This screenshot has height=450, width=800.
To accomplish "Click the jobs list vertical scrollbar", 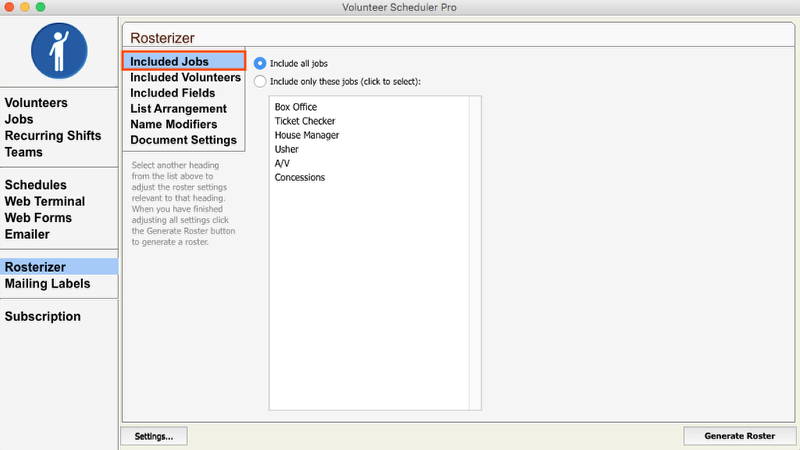I will (x=475, y=253).
